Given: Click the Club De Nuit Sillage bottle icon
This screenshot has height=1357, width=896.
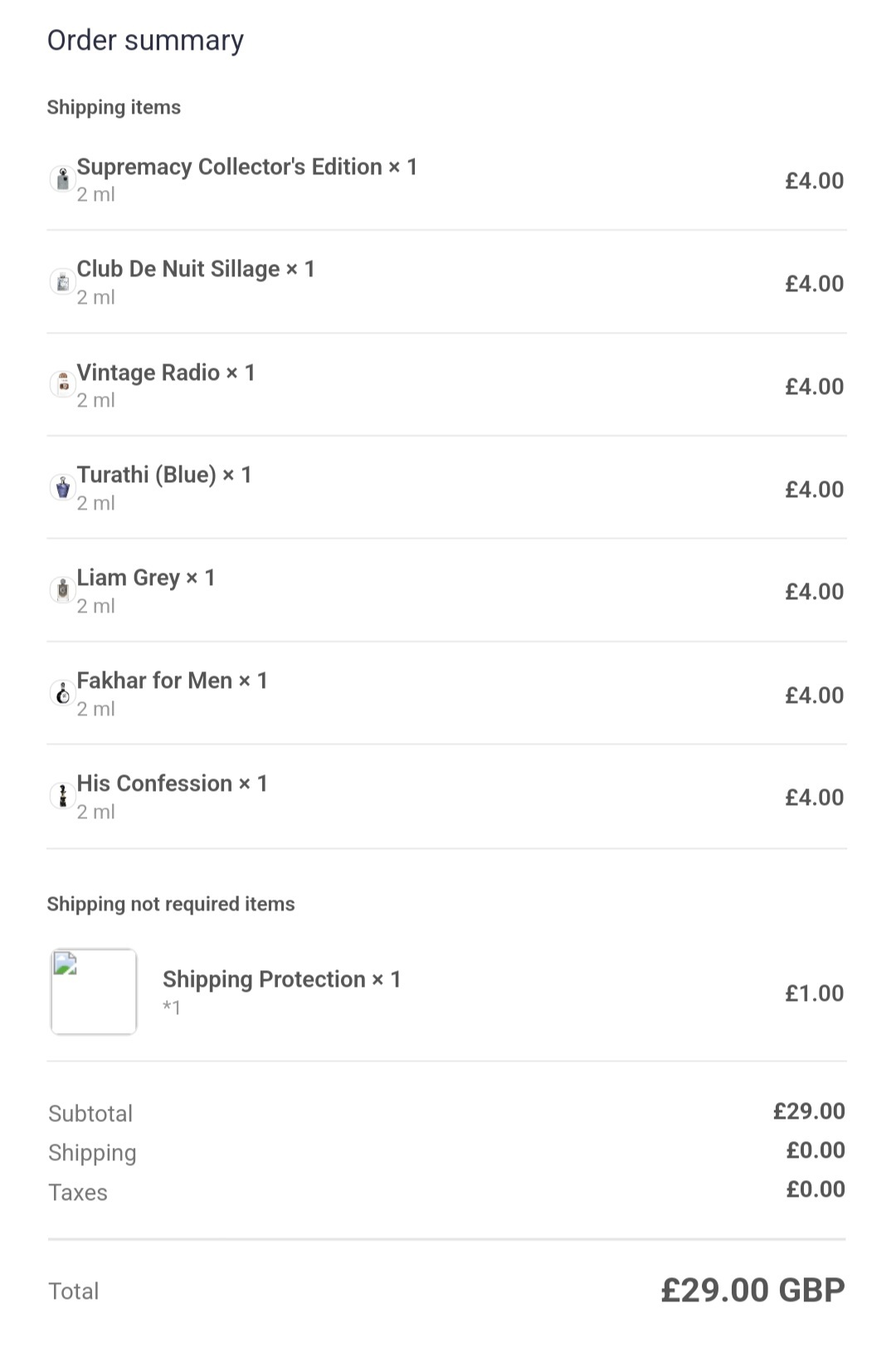Looking at the screenshot, I should (62, 282).
